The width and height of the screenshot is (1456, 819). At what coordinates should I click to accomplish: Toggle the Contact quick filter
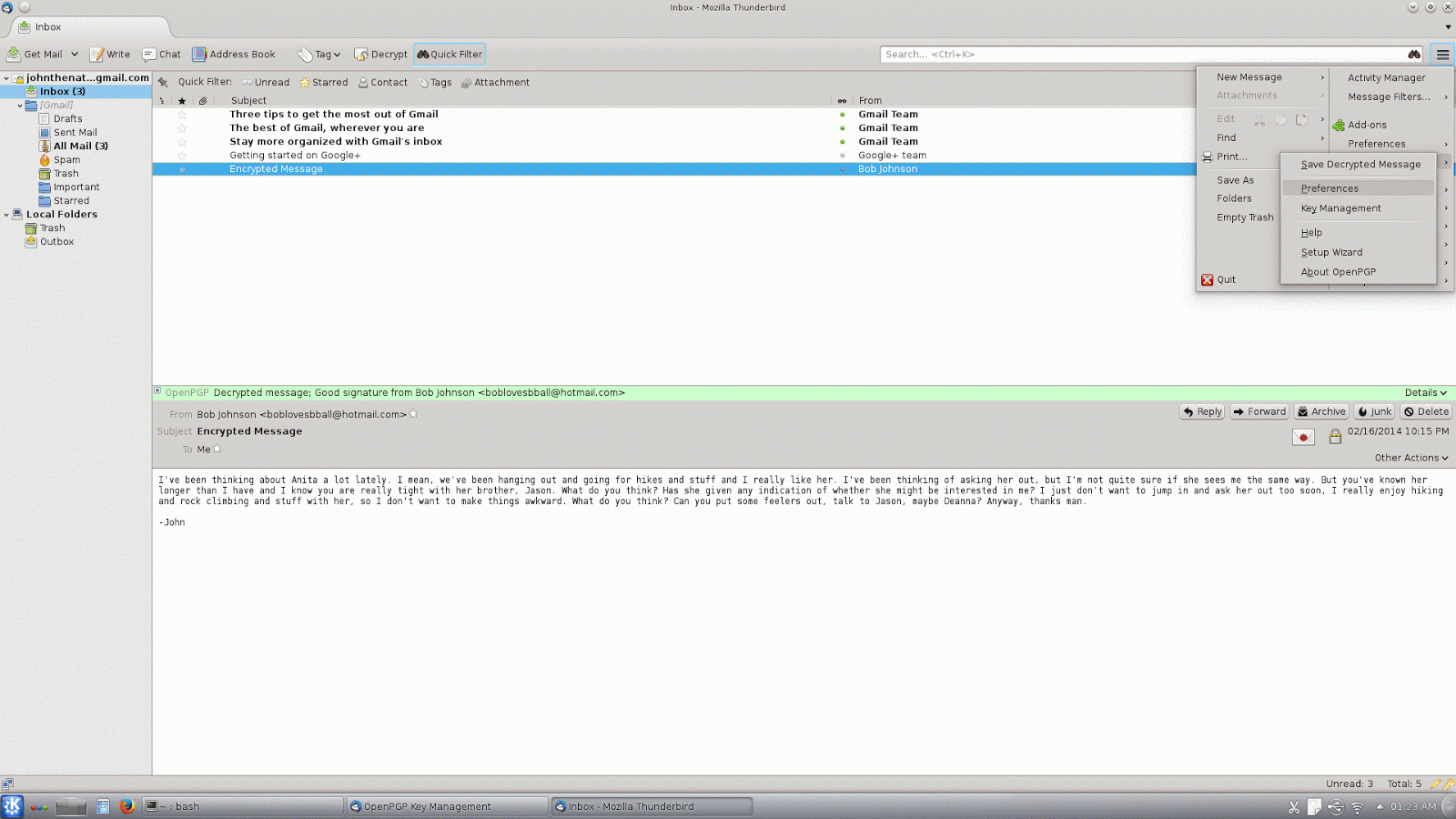click(382, 82)
